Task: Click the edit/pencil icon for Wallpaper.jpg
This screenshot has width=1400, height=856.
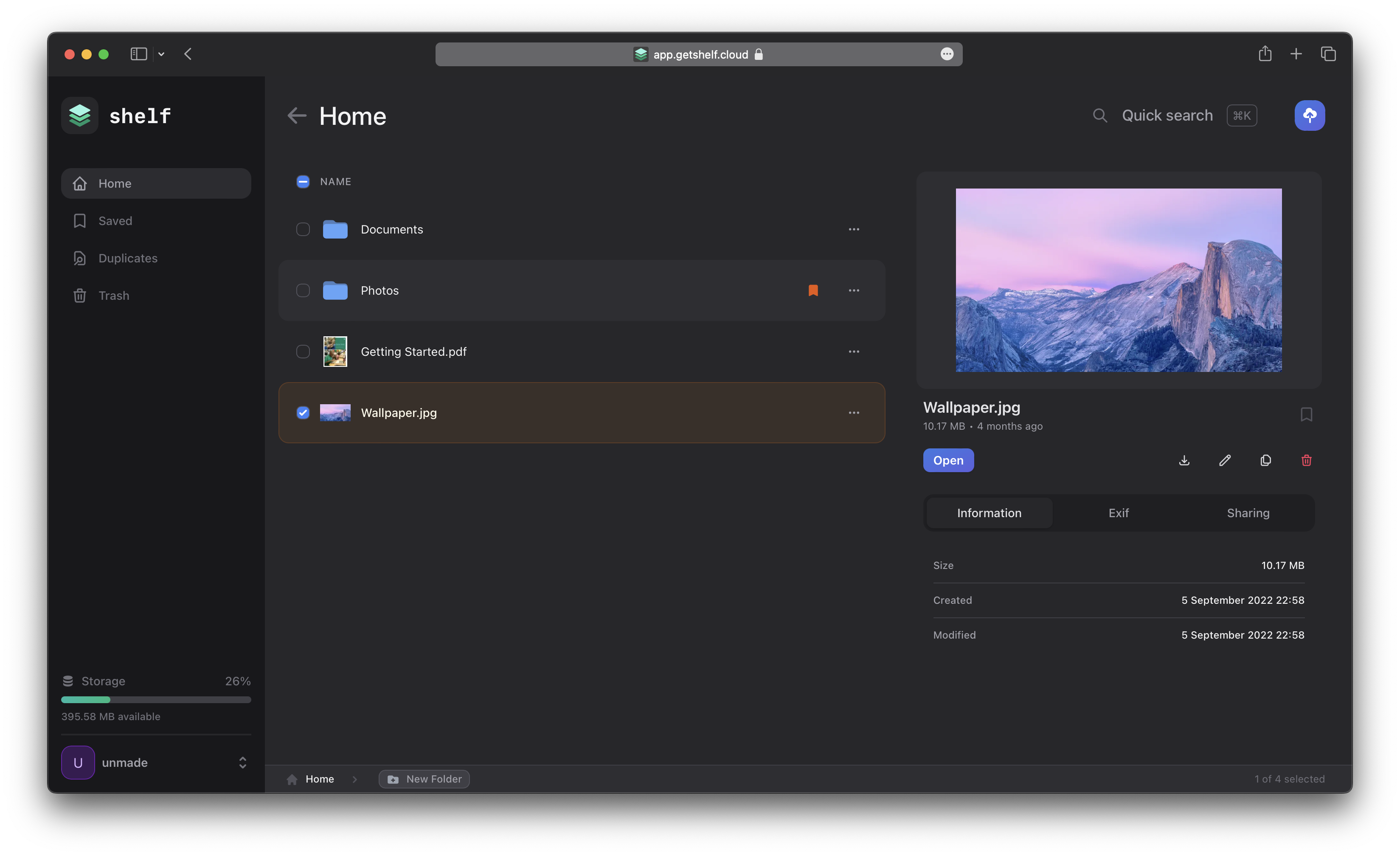Action: click(1224, 460)
